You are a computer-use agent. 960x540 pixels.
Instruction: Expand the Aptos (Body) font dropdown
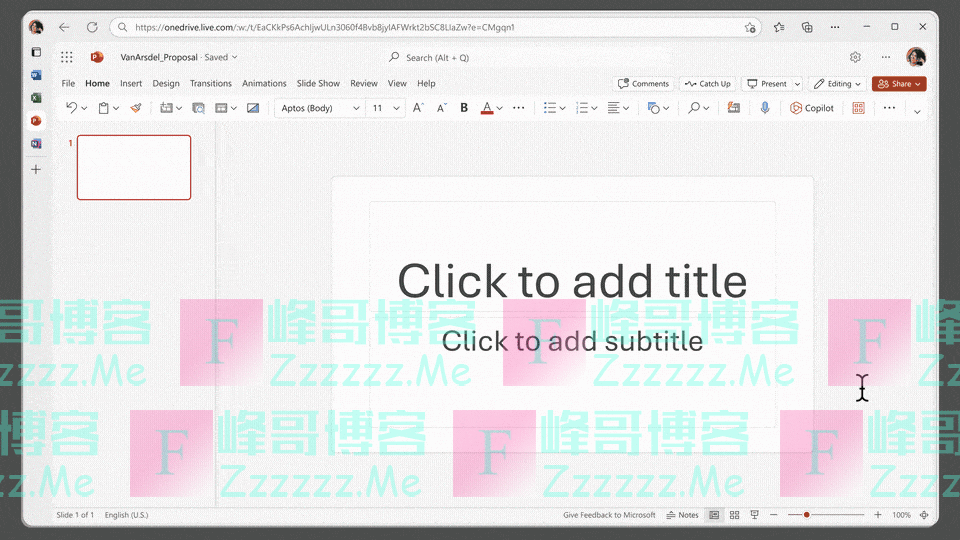pos(356,108)
